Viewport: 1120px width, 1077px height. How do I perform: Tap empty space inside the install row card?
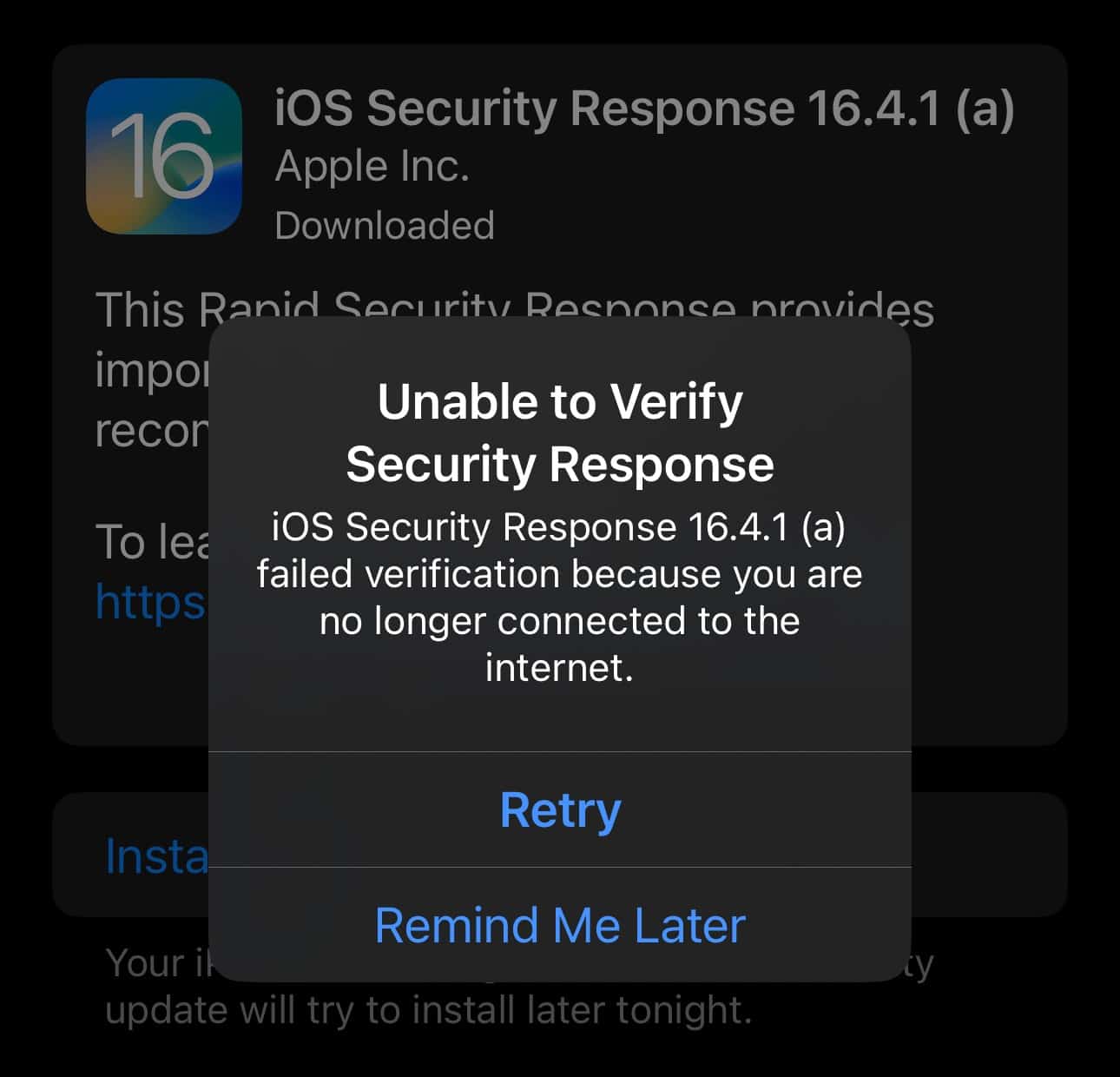pyautogui.click(x=988, y=855)
